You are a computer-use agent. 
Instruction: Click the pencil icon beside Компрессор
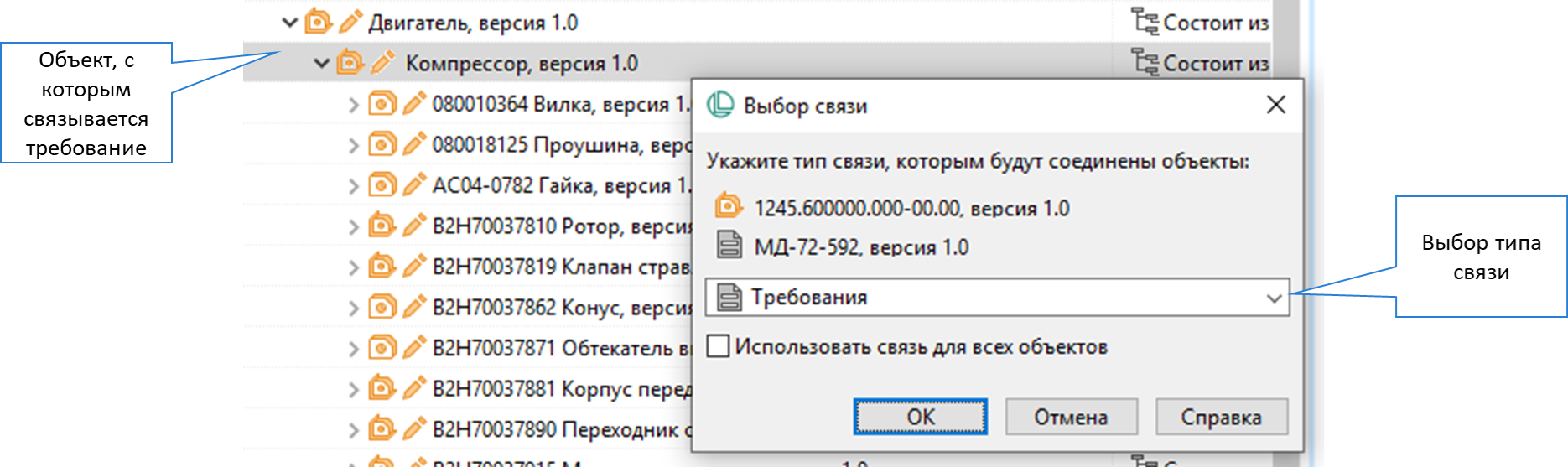pos(383,63)
